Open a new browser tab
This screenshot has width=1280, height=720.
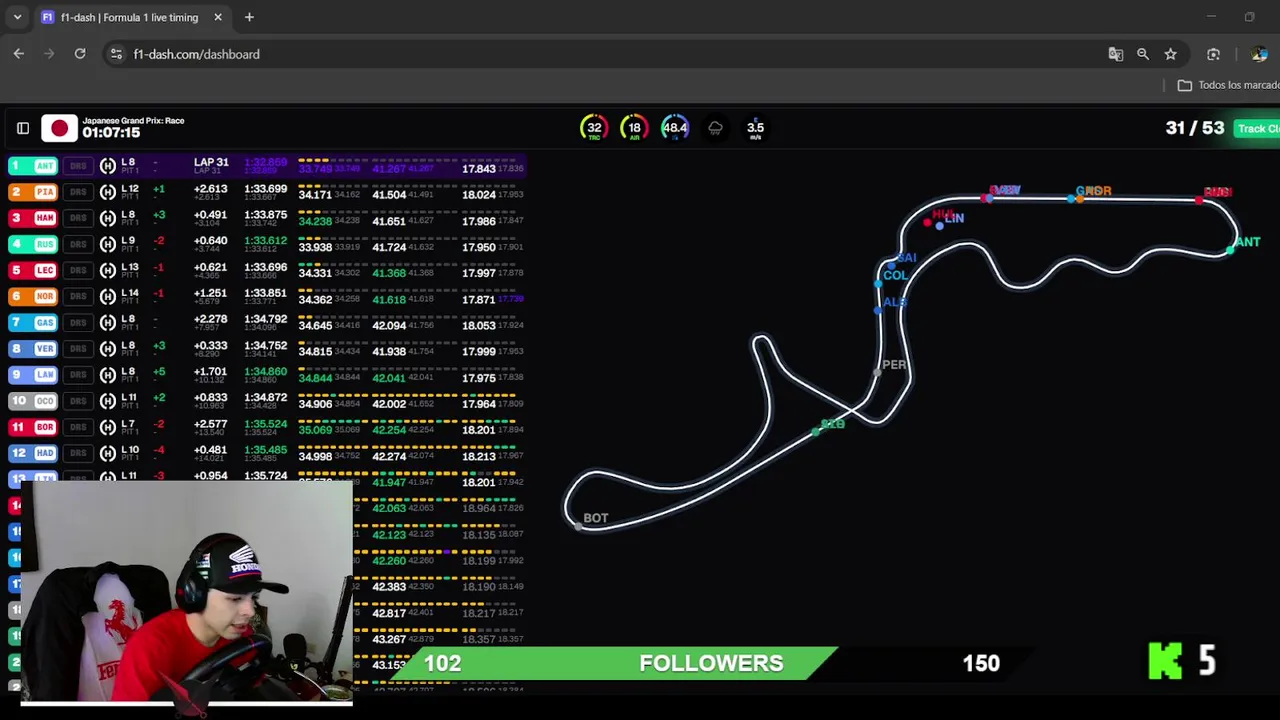[x=249, y=17]
